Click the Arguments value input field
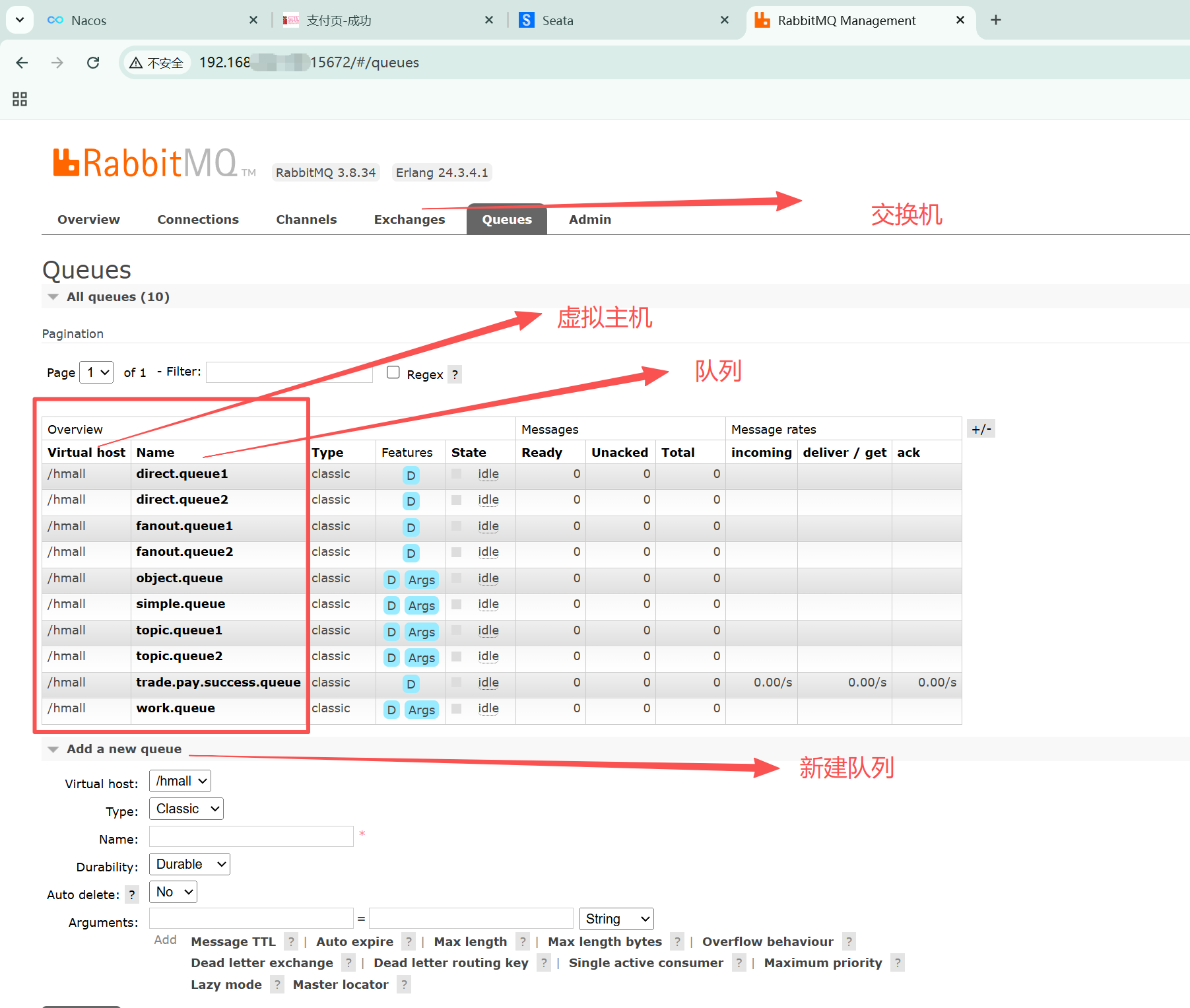 471,918
